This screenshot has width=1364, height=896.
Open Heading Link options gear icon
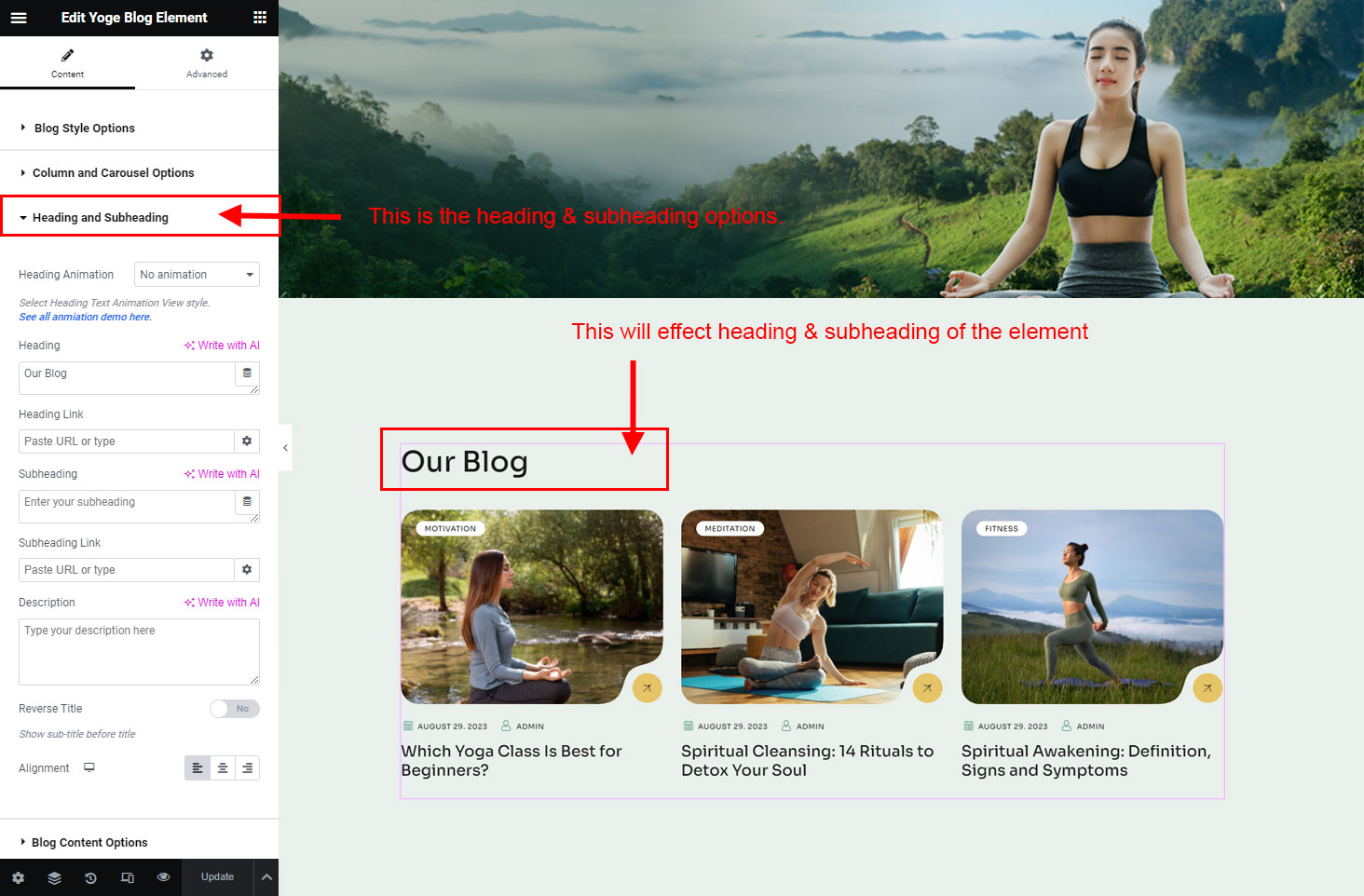(x=247, y=441)
